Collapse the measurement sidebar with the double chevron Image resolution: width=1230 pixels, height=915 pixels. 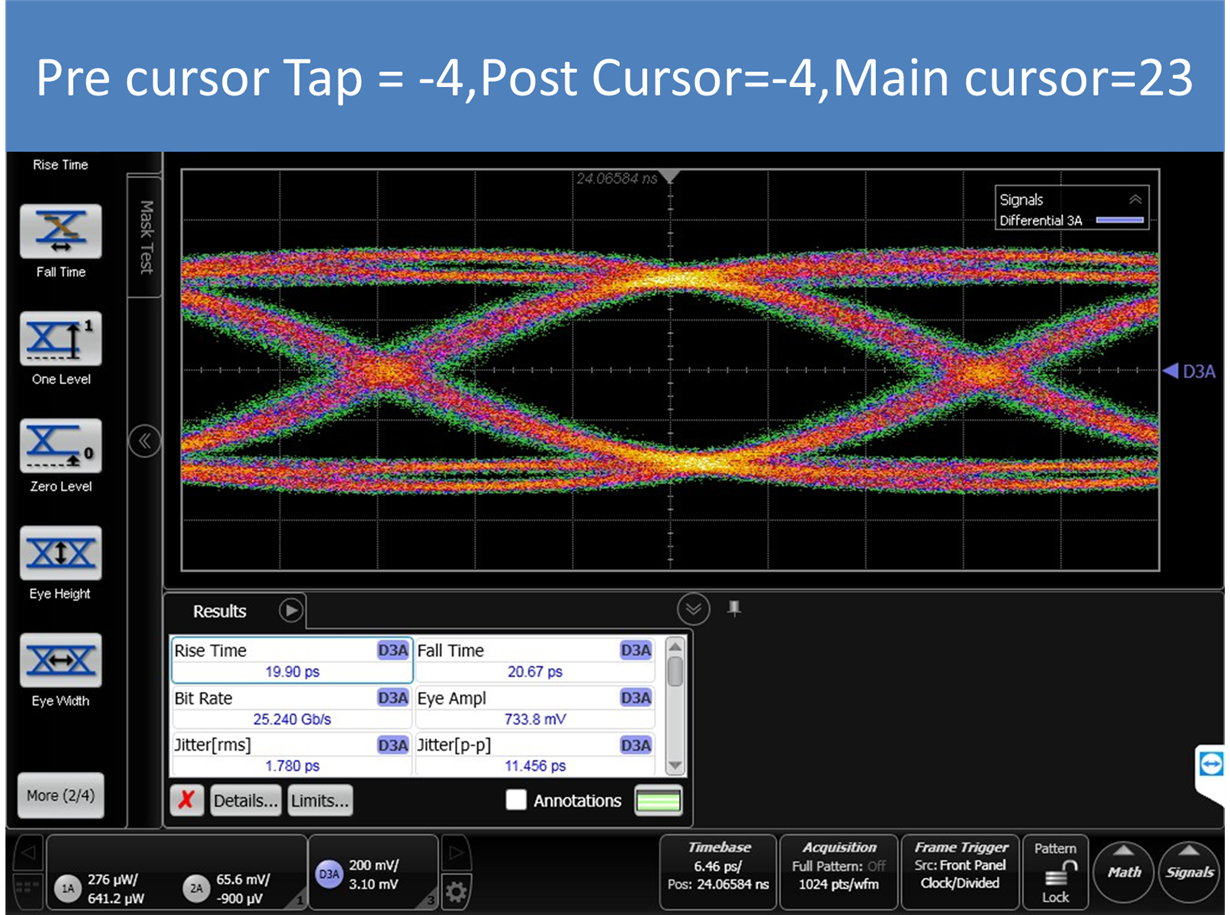pos(145,441)
